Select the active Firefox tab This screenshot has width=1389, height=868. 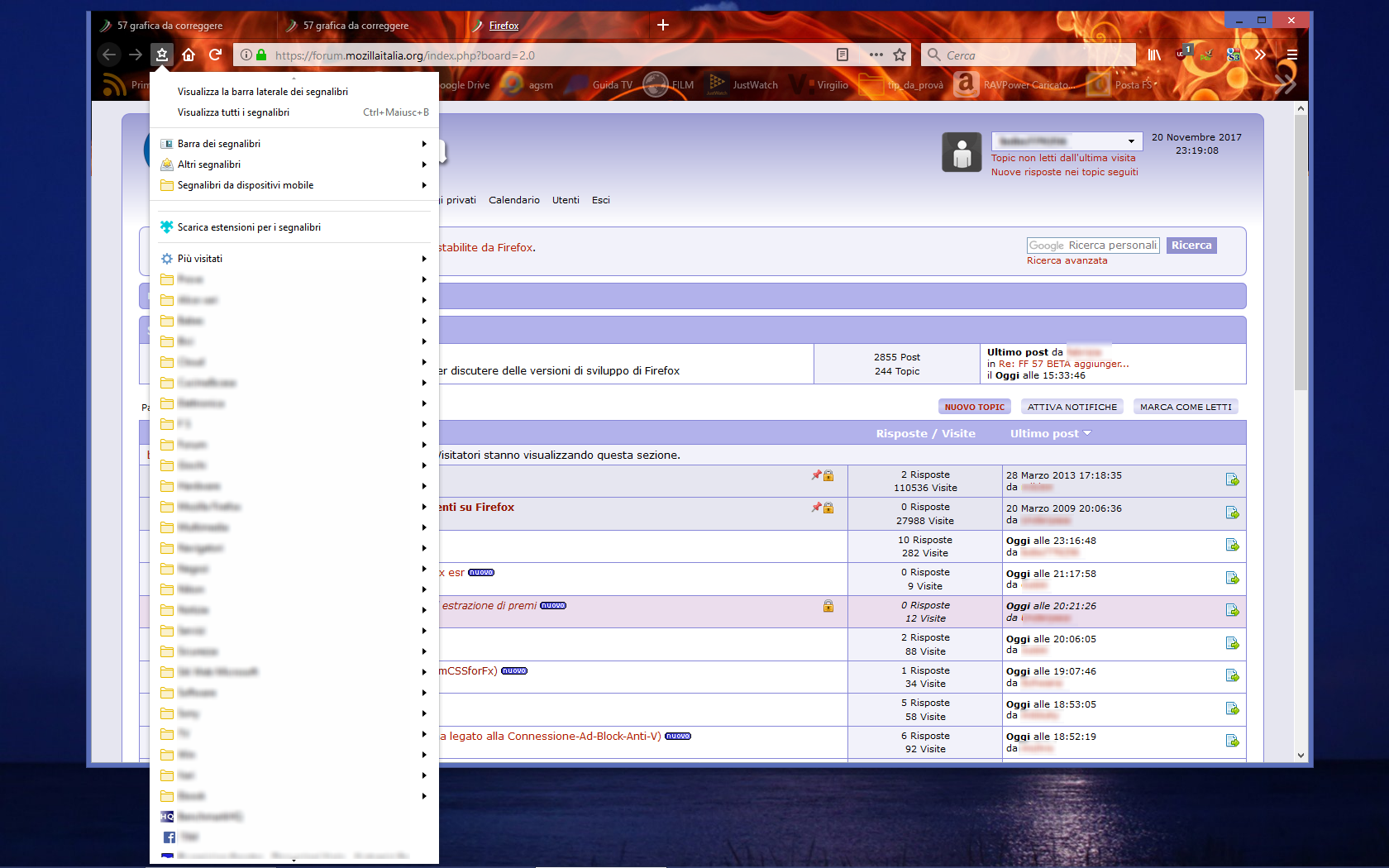[556, 26]
